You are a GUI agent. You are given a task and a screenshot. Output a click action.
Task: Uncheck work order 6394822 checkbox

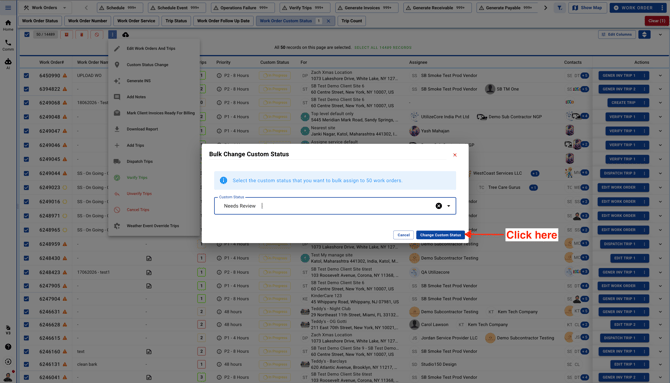click(x=26, y=89)
